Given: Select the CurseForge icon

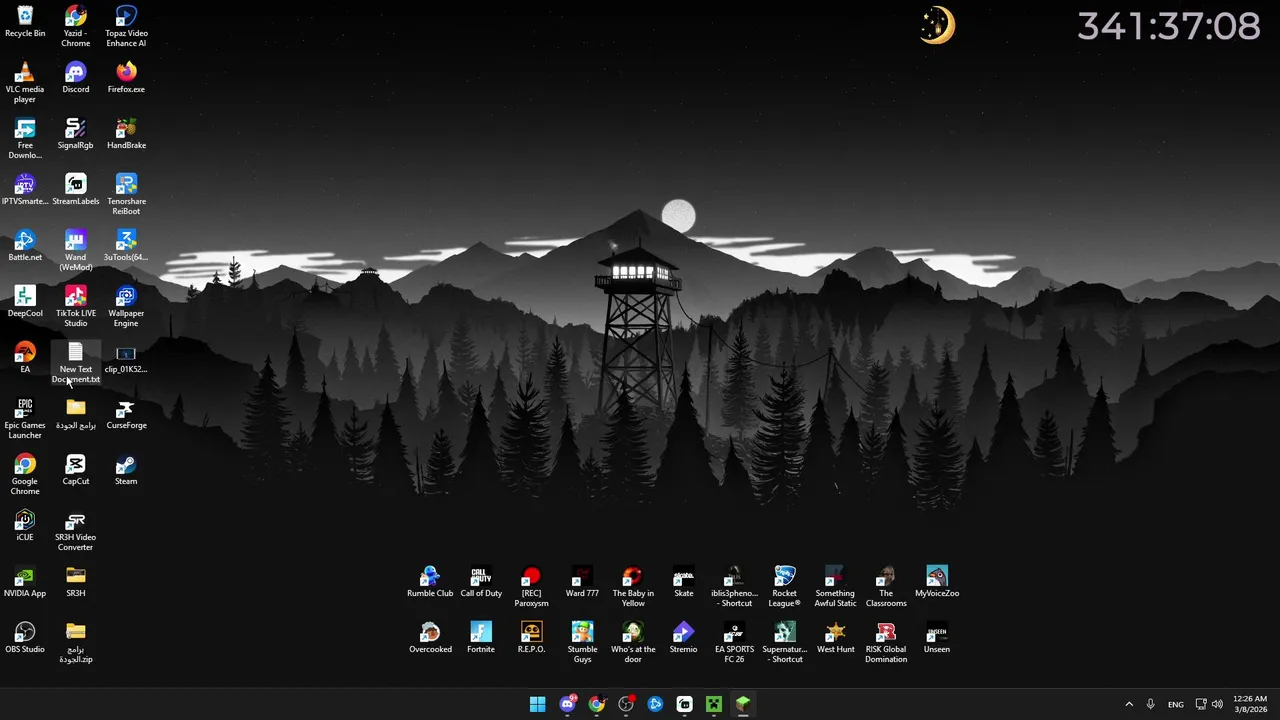Looking at the screenshot, I should tap(126, 414).
